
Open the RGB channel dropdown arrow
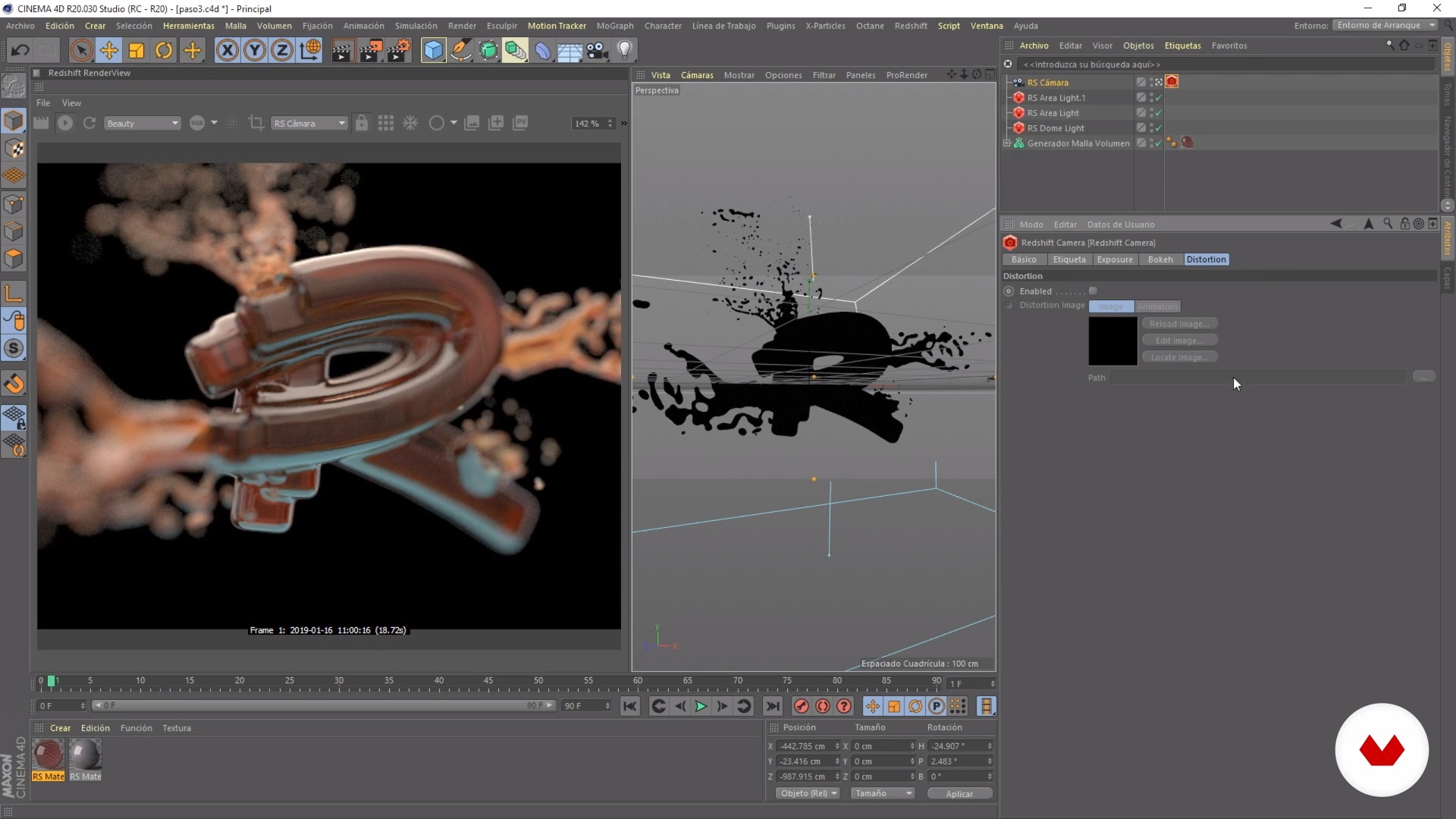pyautogui.click(x=215, y=123)
